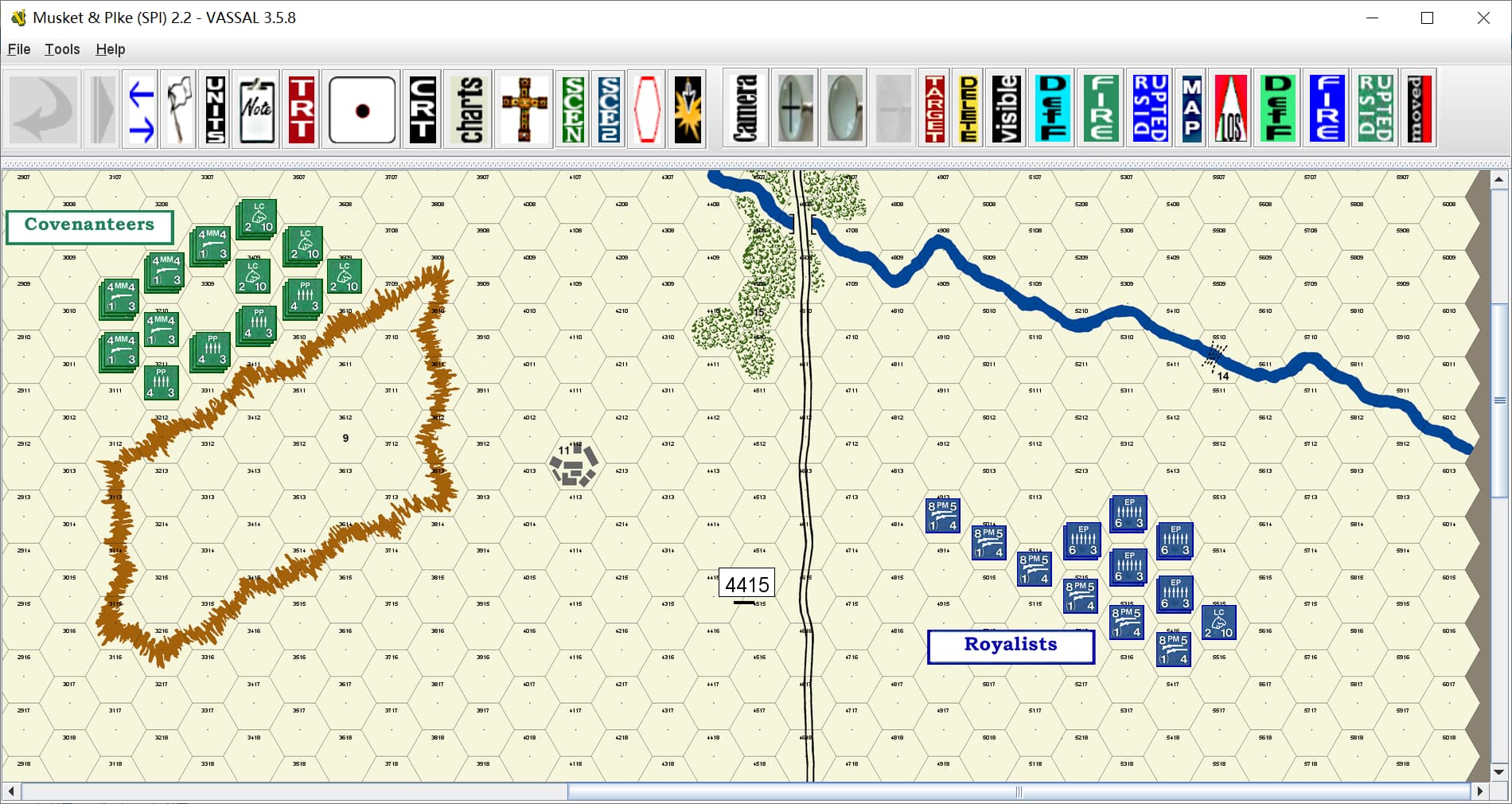Click the plain magnifying glass zoom icon
1512x804 pixels.
tap(844, 109)
